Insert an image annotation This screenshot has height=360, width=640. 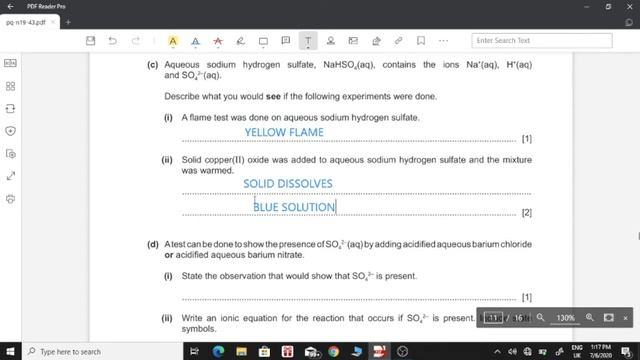353,41
